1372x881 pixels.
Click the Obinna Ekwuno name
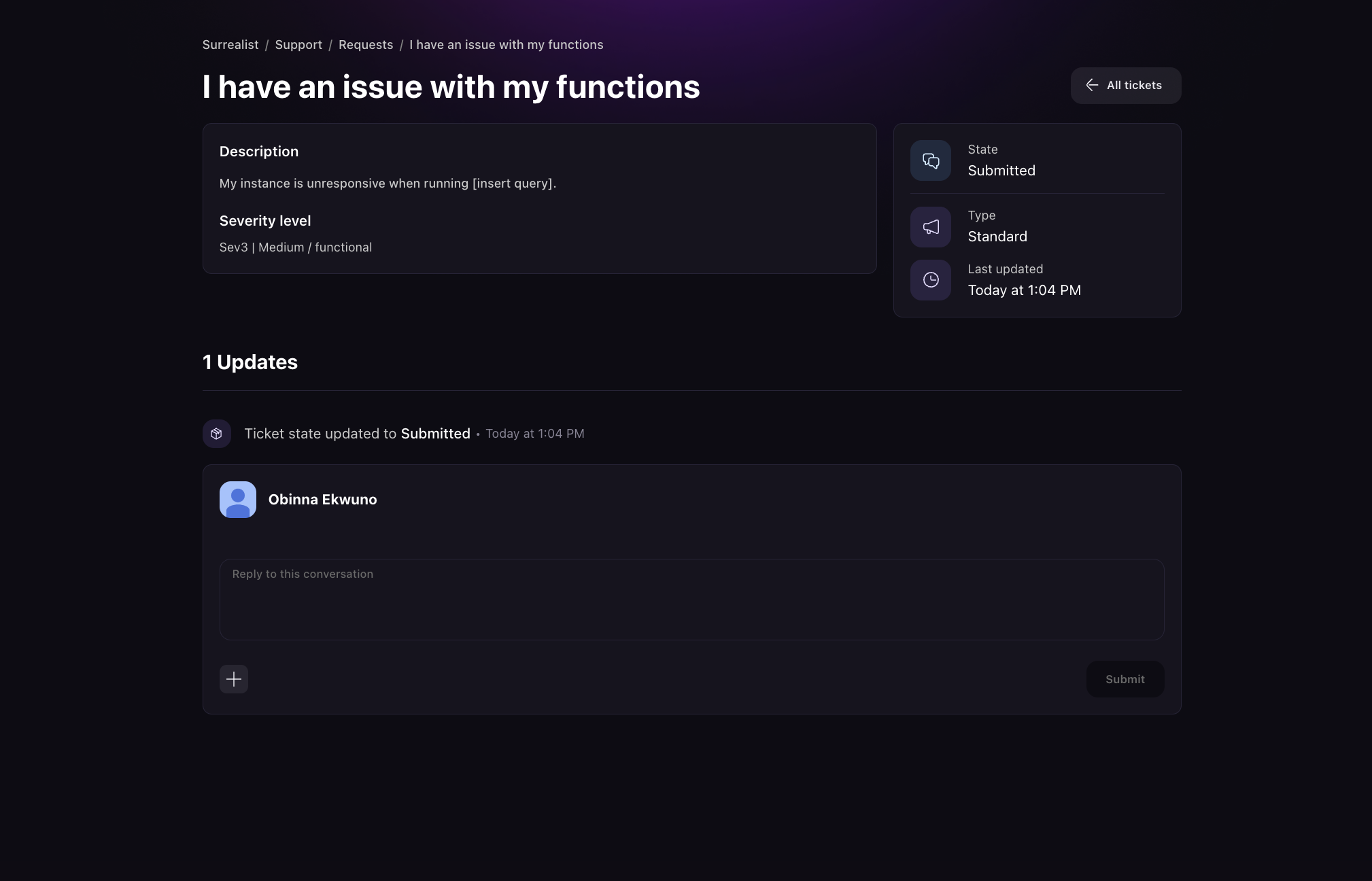(x=322, y=500)
